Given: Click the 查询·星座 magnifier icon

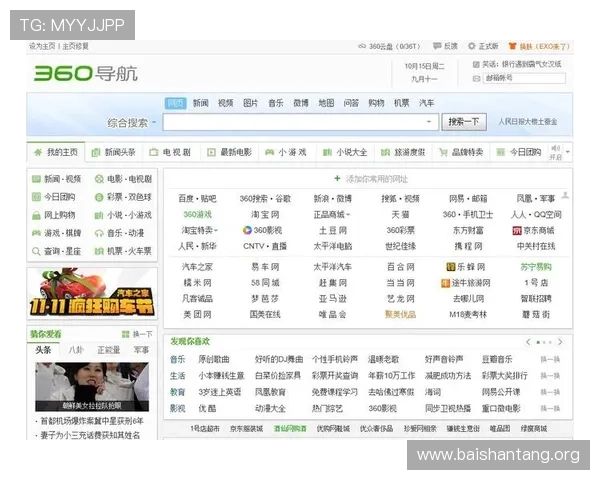Looking at the screenshot, I should click(x=36, y=251).
